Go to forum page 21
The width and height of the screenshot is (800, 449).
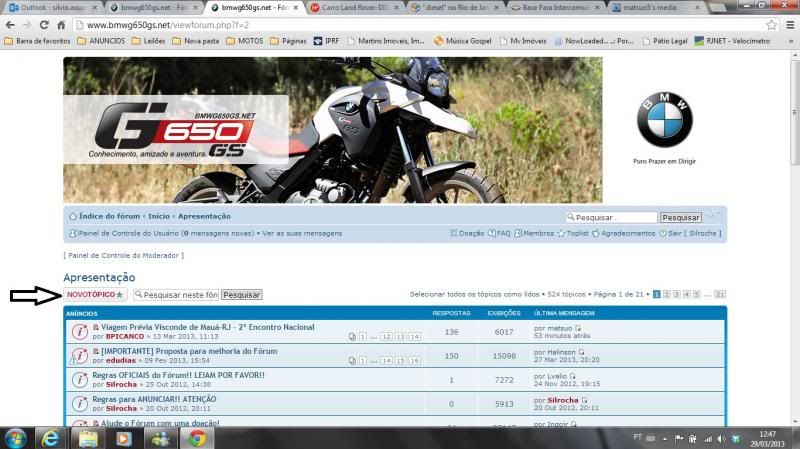pos(720,294)
